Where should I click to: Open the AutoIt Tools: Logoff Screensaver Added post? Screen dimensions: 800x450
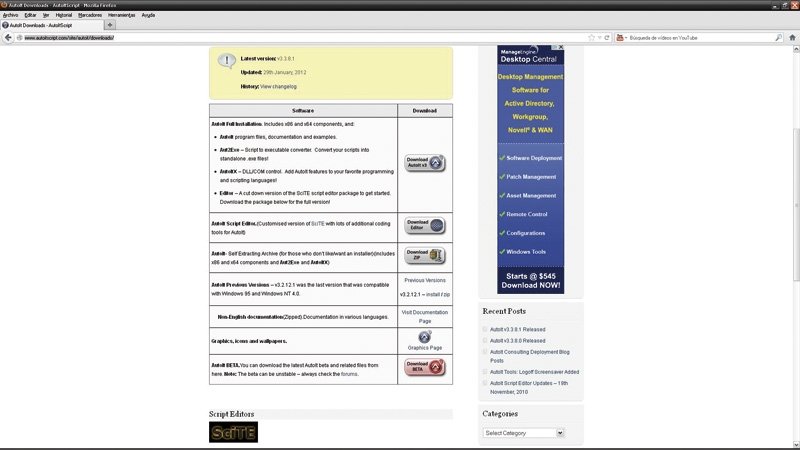click(534, 372)
